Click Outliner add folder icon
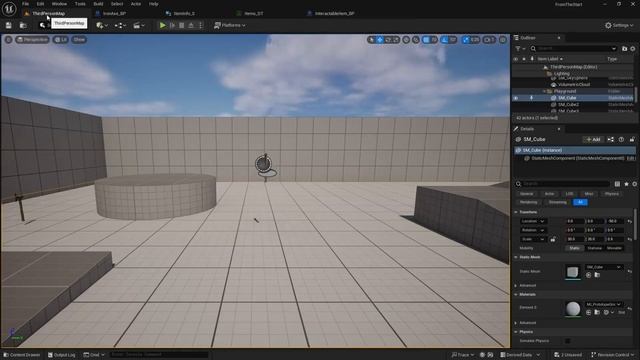Screen dimensions: 640x360 (x=624, y=49)
